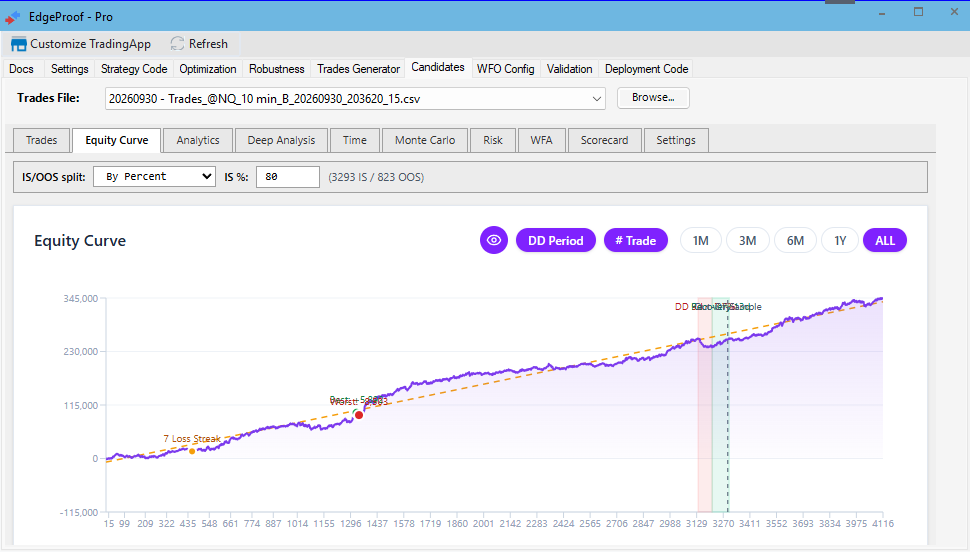Switch to the Trades sub-tab
Screen dimensions: 970x552
[x=41, y=140]
